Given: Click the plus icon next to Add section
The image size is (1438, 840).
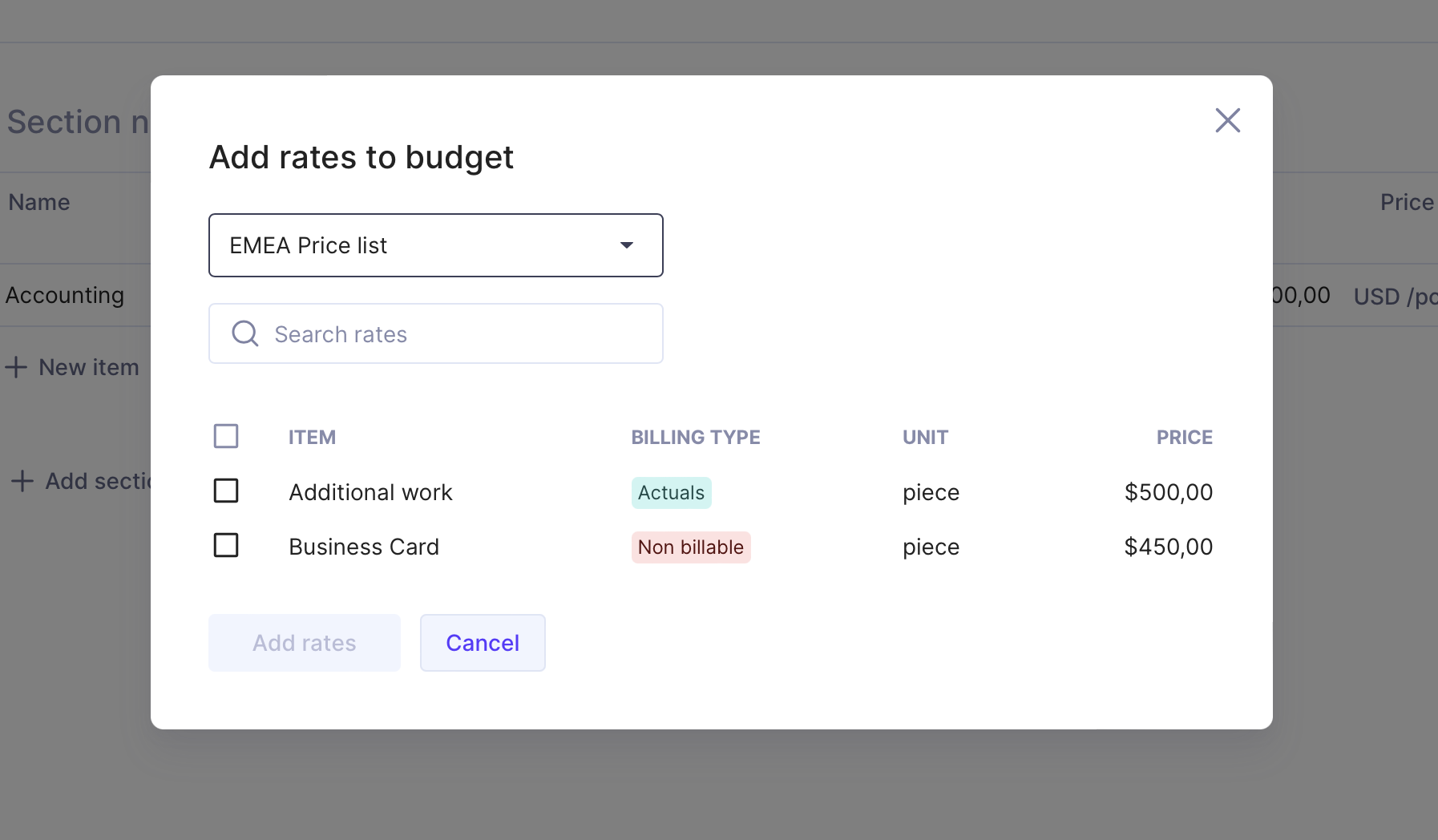Looking at the screenshot, I should (22, 481).
